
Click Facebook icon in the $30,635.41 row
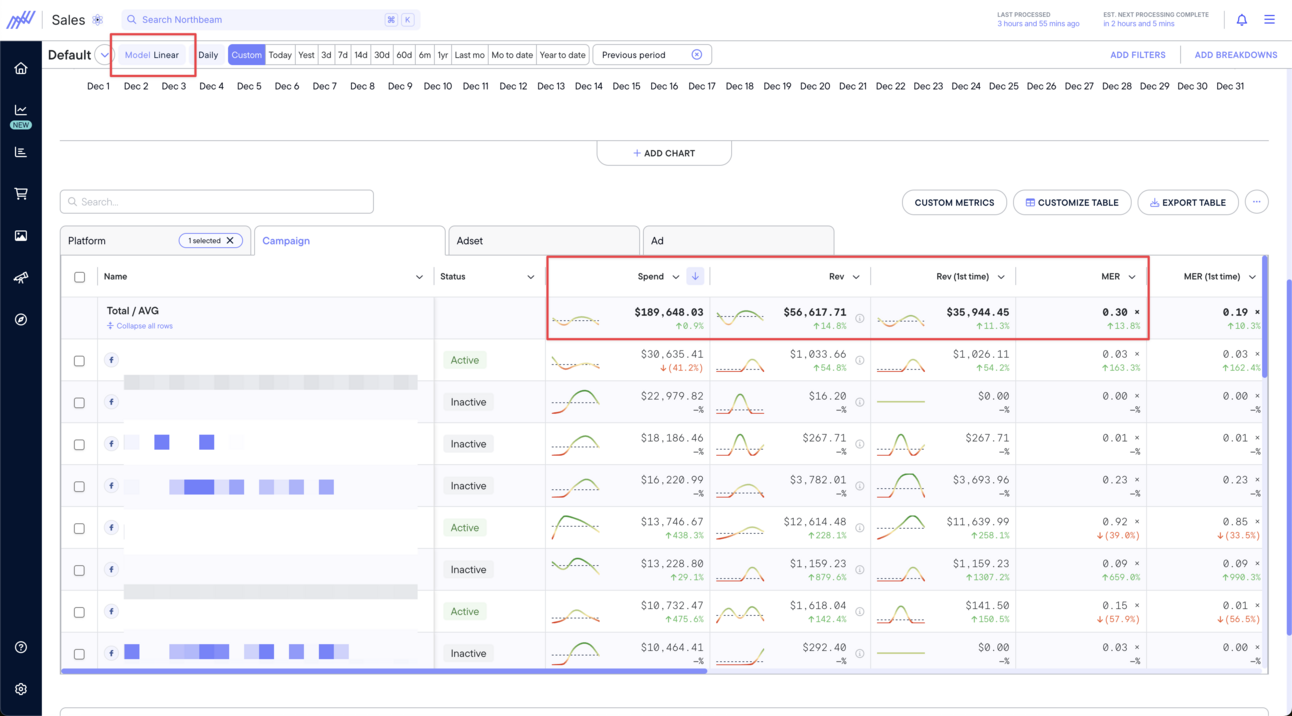[x=111, y=360]
